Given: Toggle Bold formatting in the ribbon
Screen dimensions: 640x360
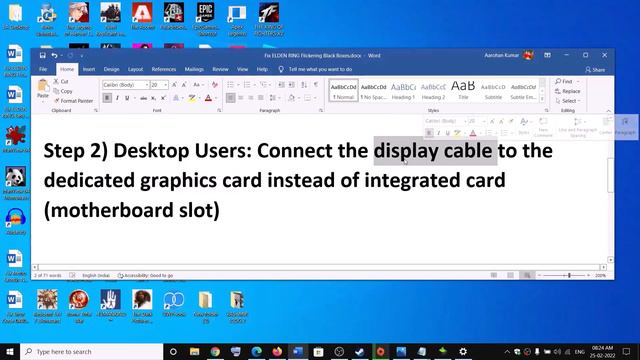Looking at the screenshot, I should point(107,98).
